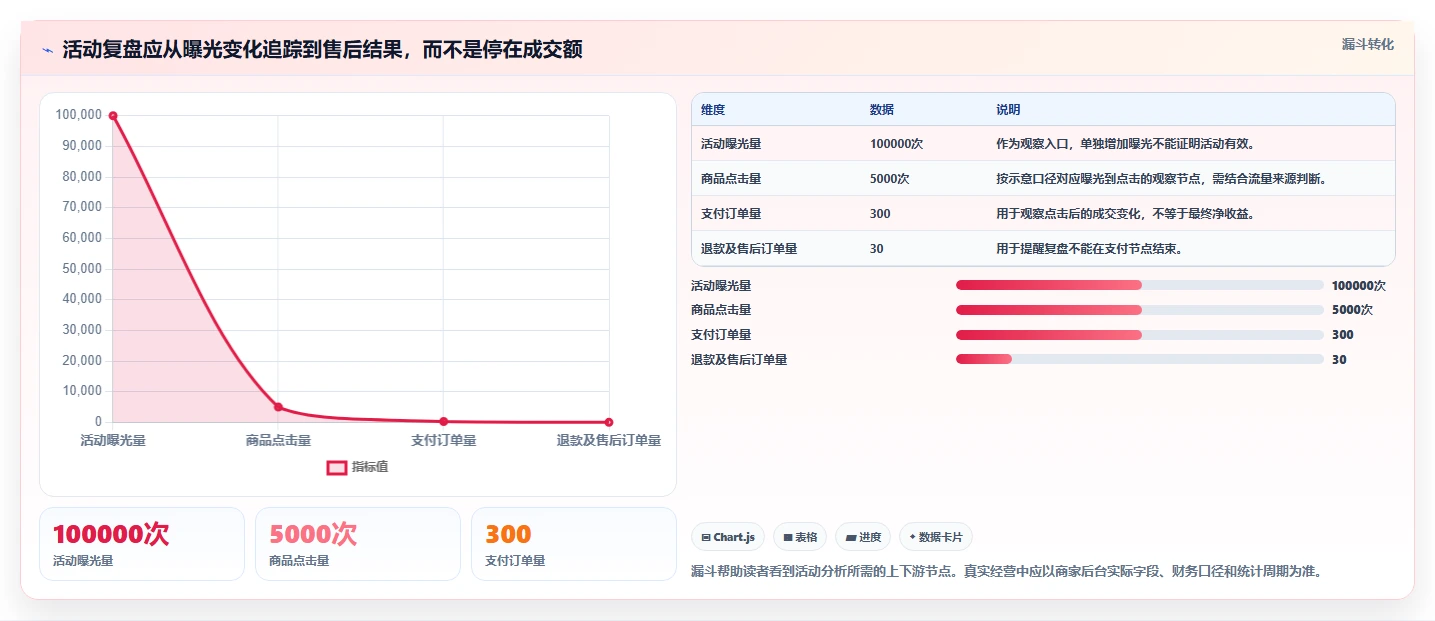Screen dimensions: 1435x621
Task: Click the 30 value beside the progress bar
Action: pos(1339,360)
